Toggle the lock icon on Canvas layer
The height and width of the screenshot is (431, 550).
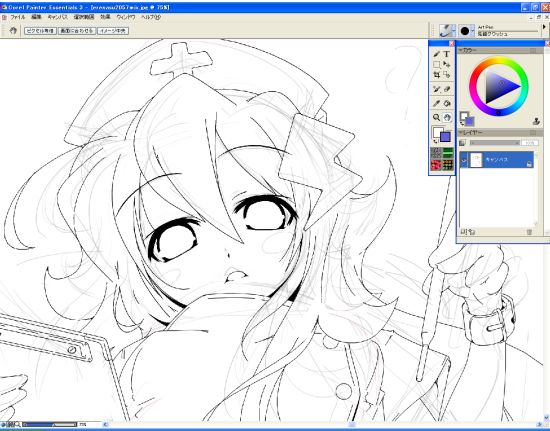529,164
